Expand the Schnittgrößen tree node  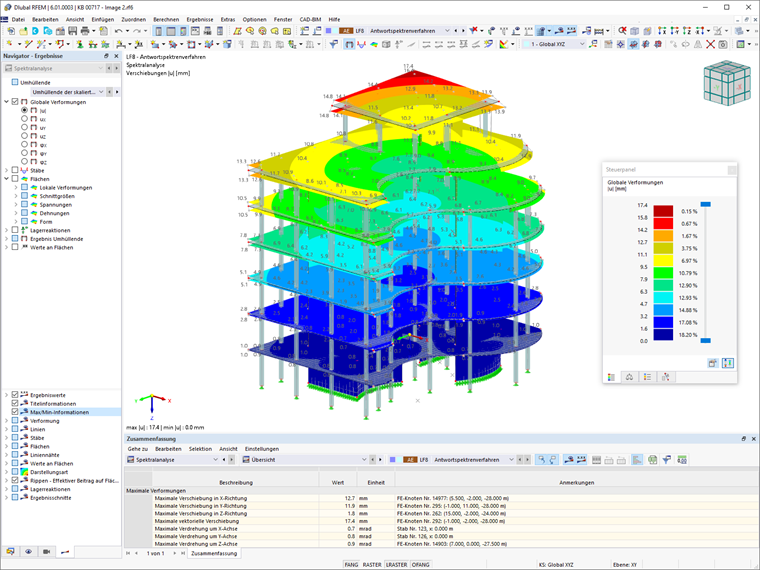(16, 196)
